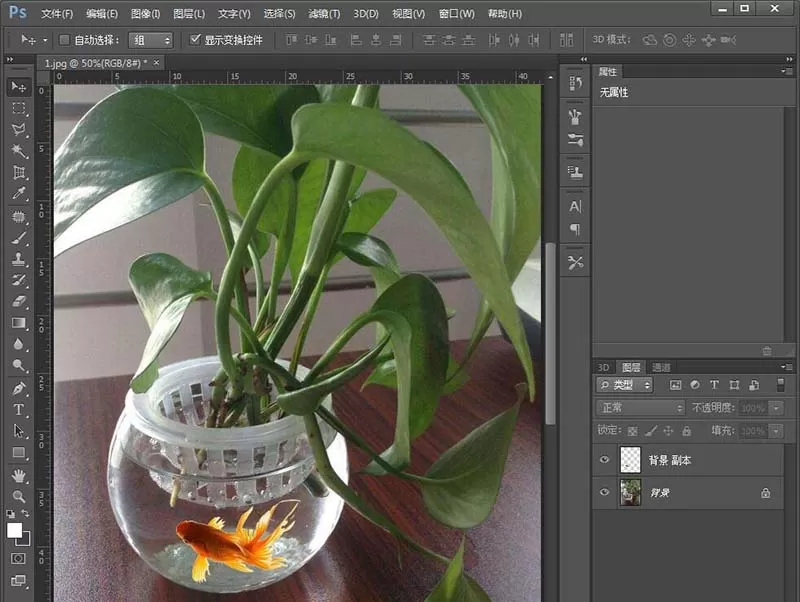Viewport: 800px width, 602px height.
Task: Open the 图像(I) menu
Action: click(145, 14)
